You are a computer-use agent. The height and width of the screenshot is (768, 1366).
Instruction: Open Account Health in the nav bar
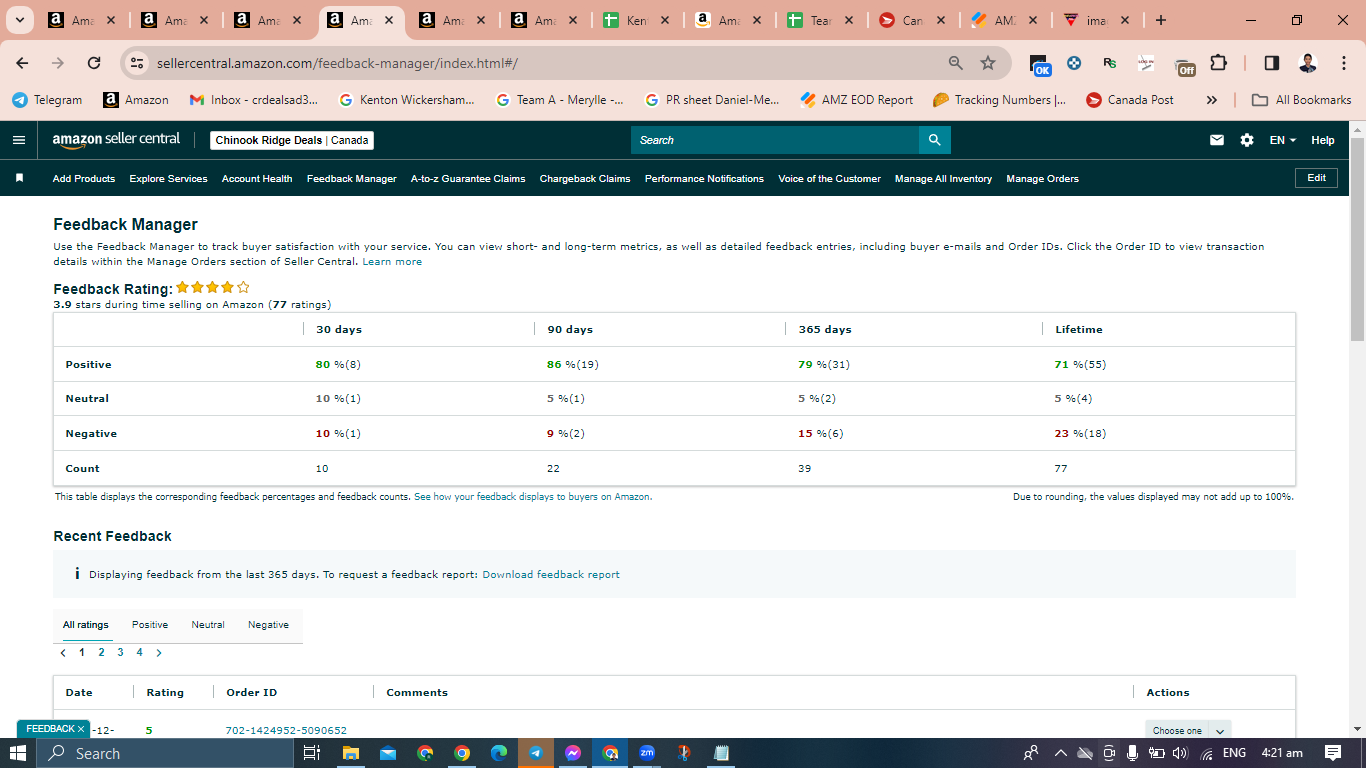[x=257, y=179]
